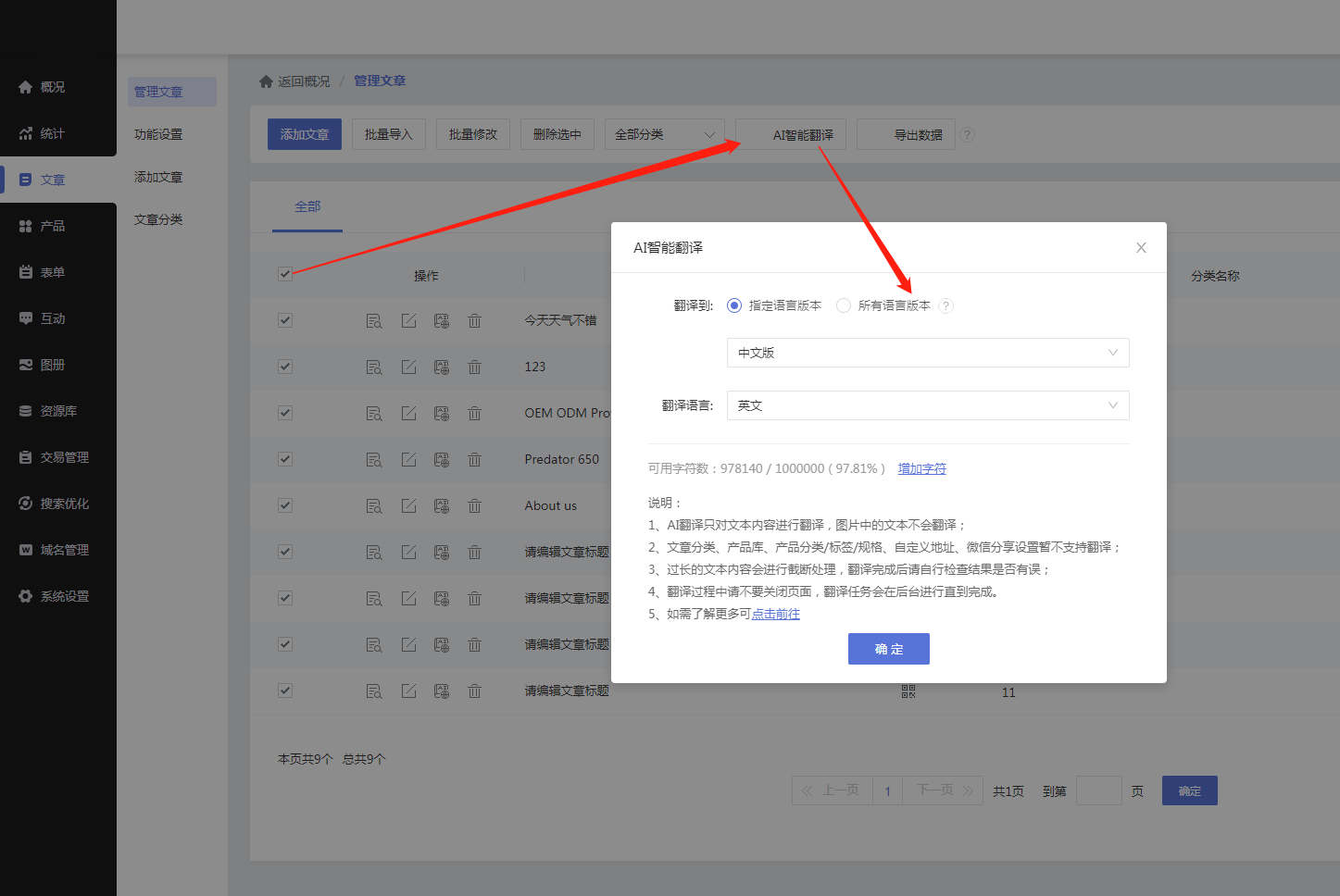
Task: Go to 文章分类 submenu item
Action: pyautogui.click(x=158, y=219)
